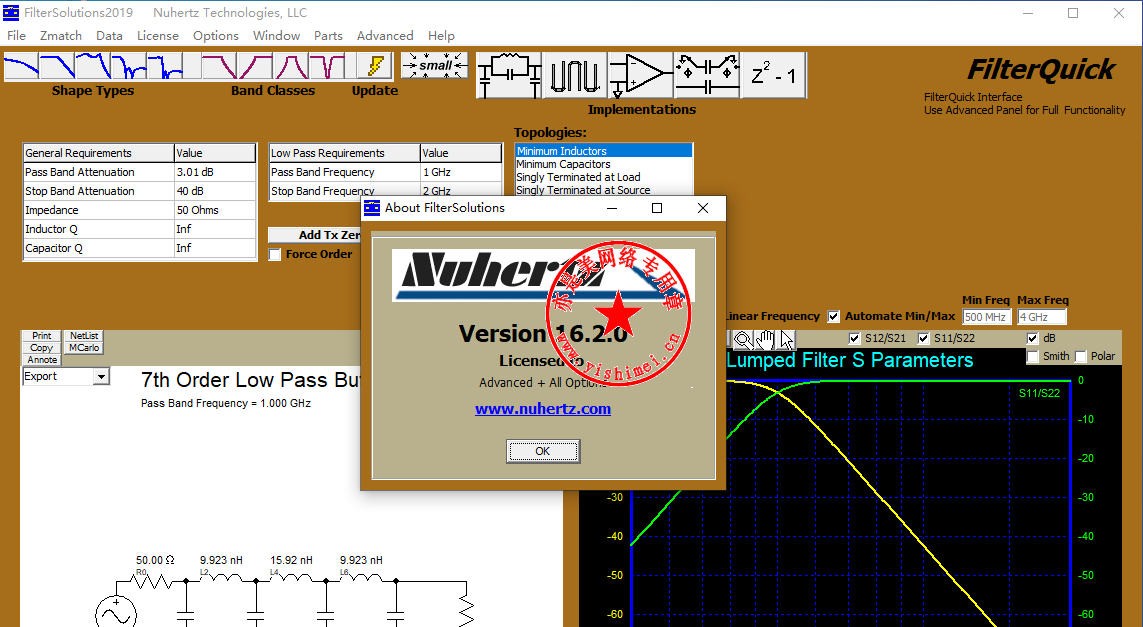Activate the hand pan tool on plot
Screen dimensions: 1143x627
tap(764, 339)
